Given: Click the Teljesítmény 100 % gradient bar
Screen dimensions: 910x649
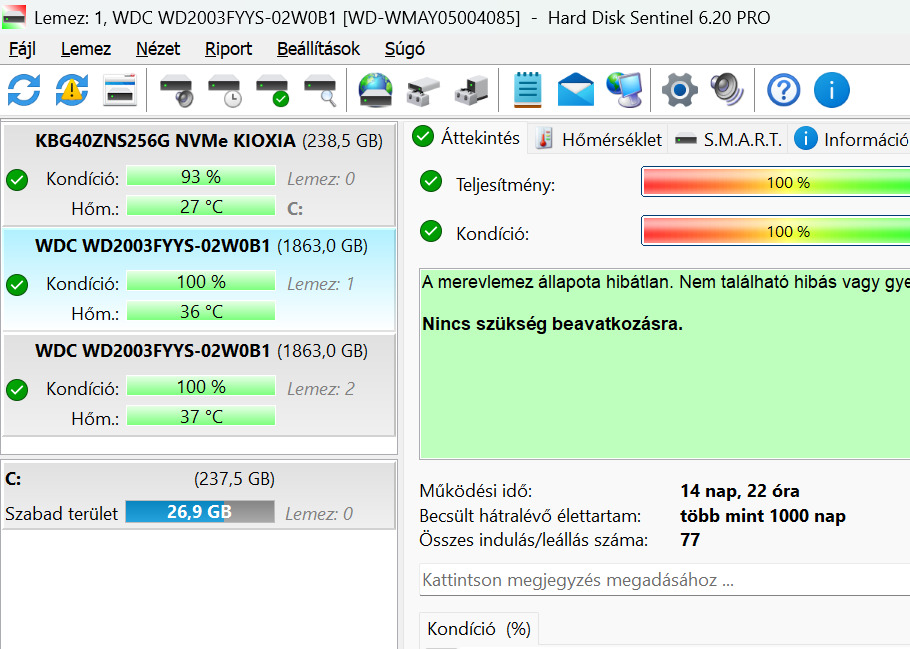Looking at the screenshot, I should [x=776, y=182].
